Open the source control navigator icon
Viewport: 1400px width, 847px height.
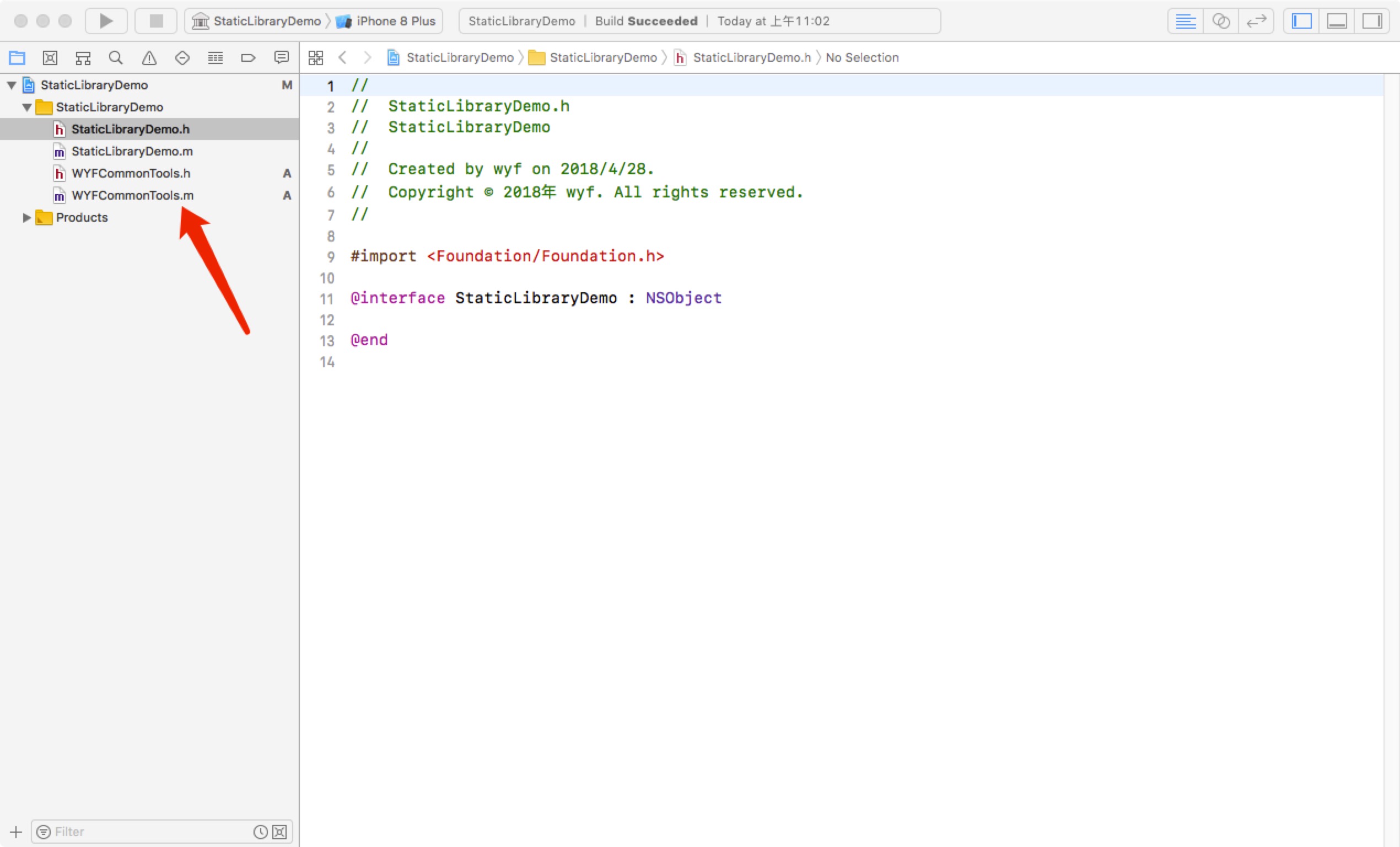tap(50, 57)
